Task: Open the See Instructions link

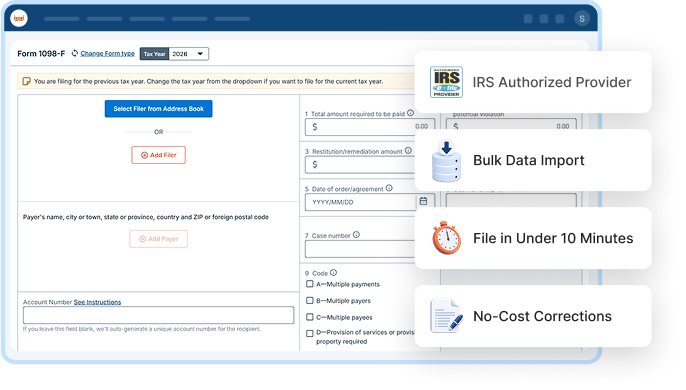Action: pos(97,302)
